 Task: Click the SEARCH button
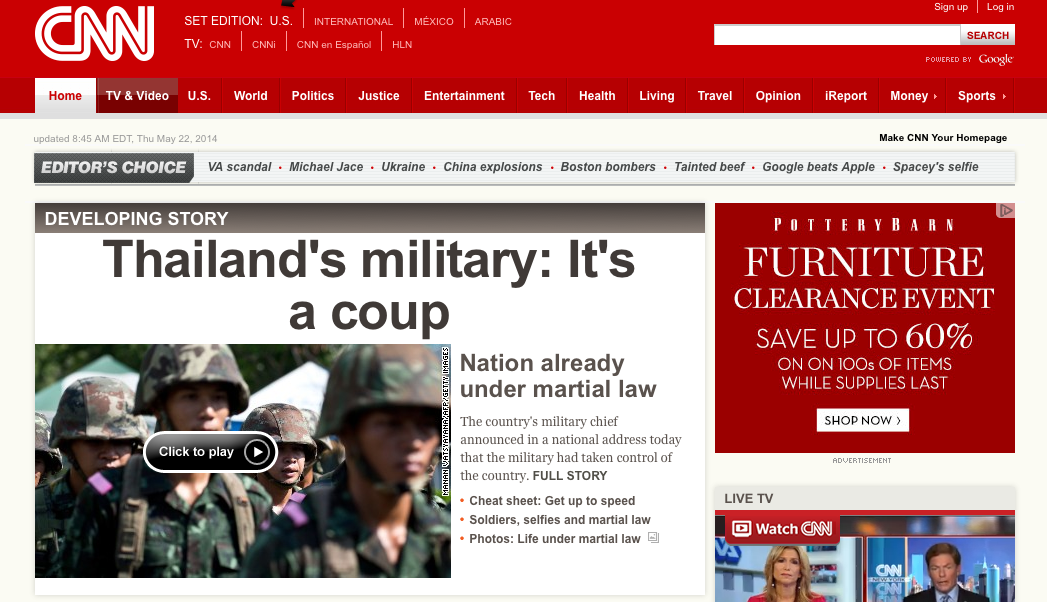[988, 35]
